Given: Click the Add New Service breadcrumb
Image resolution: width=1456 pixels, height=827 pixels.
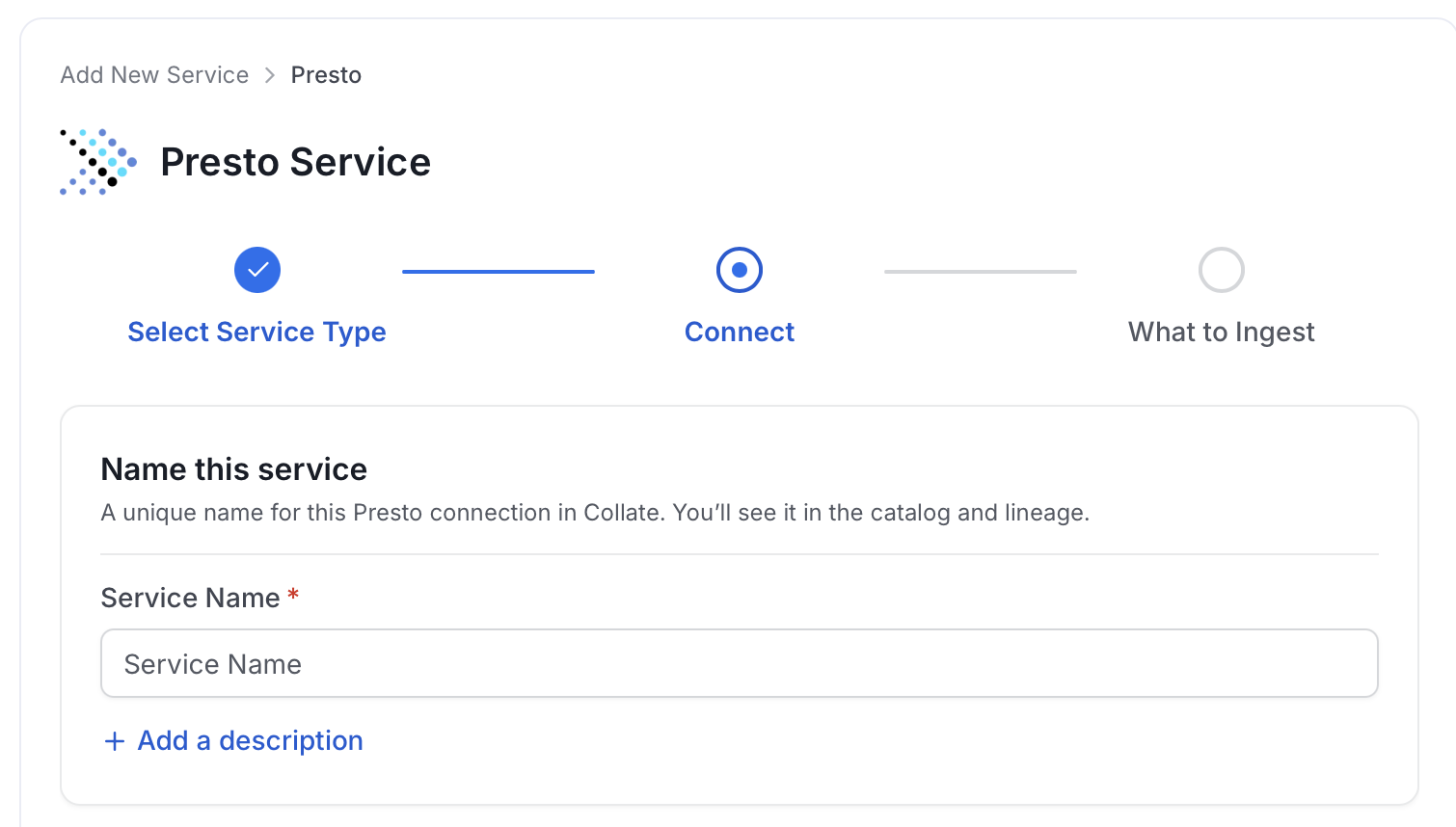Looking at the screenshot, I should [154, 75].
